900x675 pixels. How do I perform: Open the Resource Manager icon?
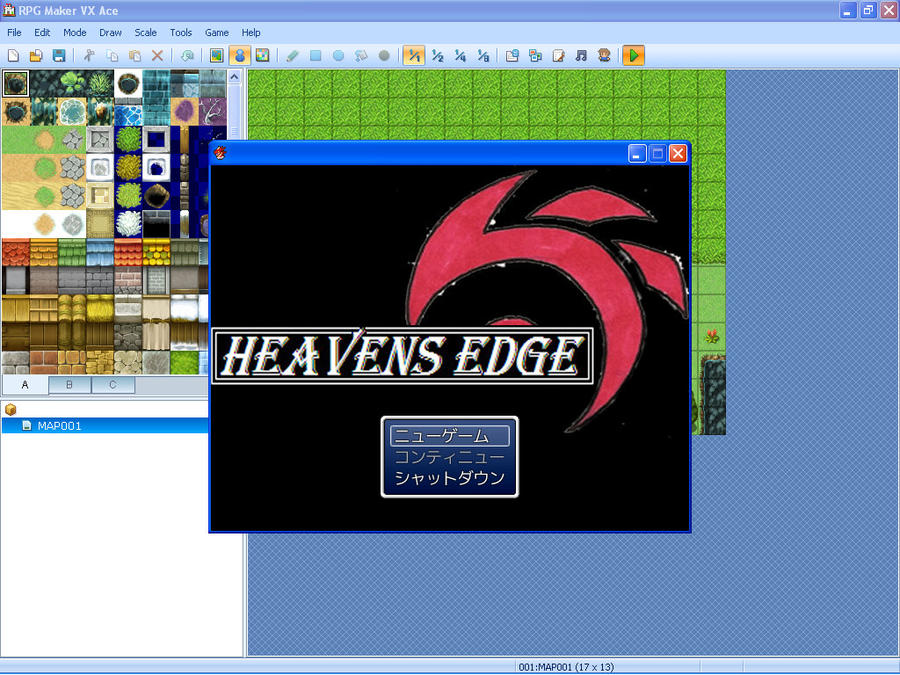(x=537, y=55)
